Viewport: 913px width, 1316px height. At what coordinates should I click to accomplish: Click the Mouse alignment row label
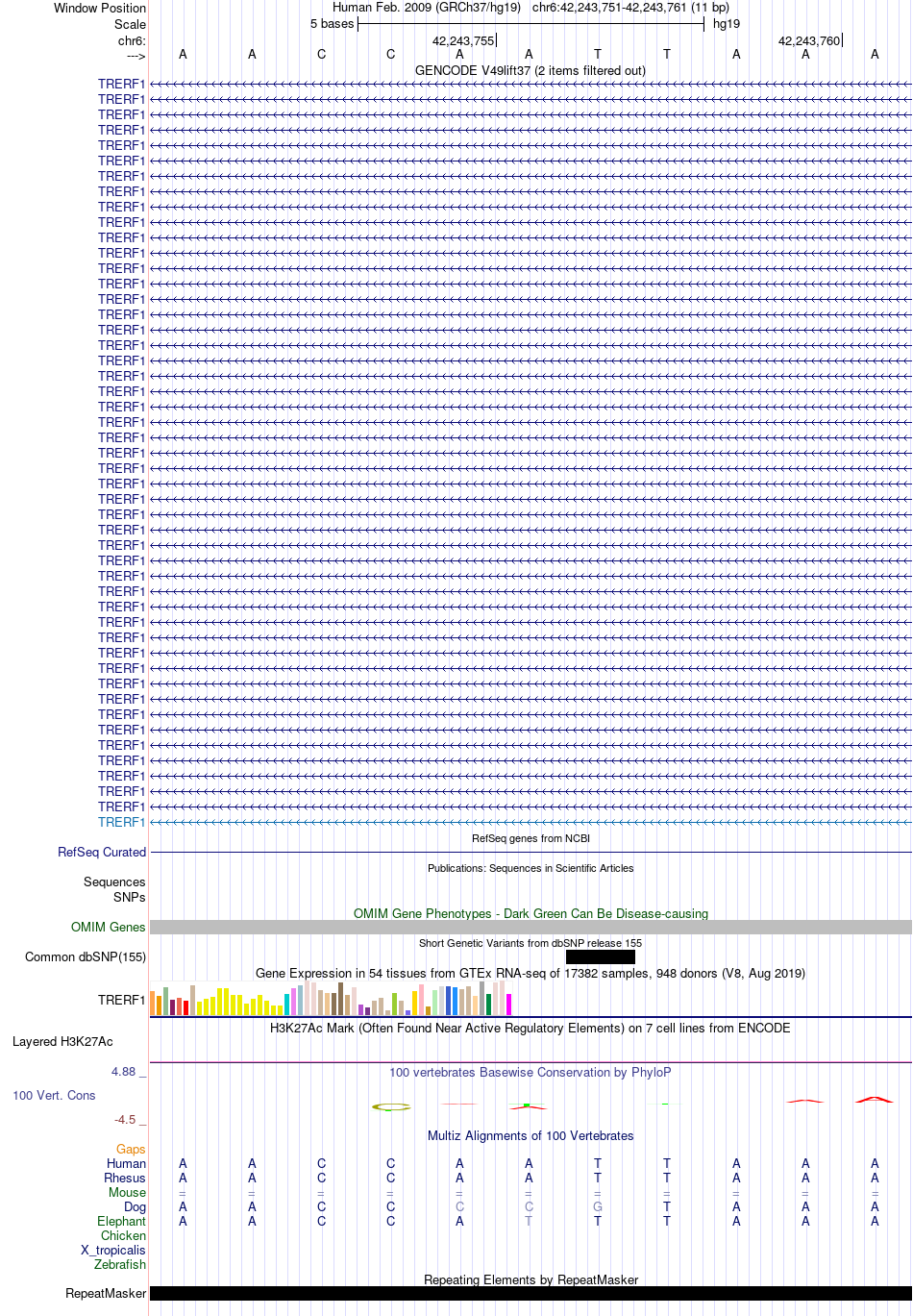tap(127, 1192)
